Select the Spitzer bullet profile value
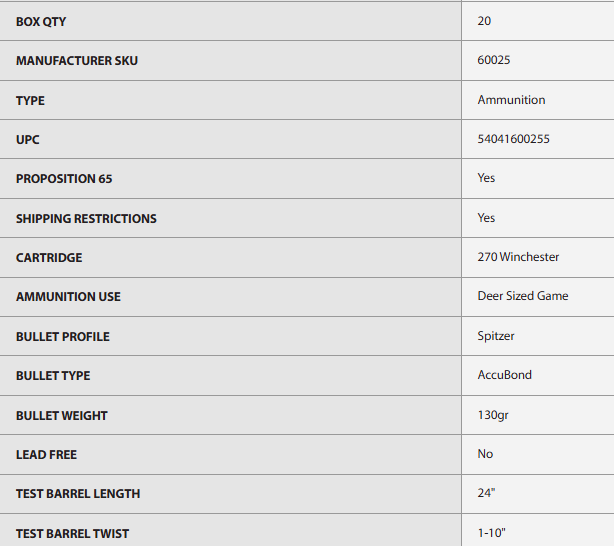614x546 pixels. pos(496,336)
